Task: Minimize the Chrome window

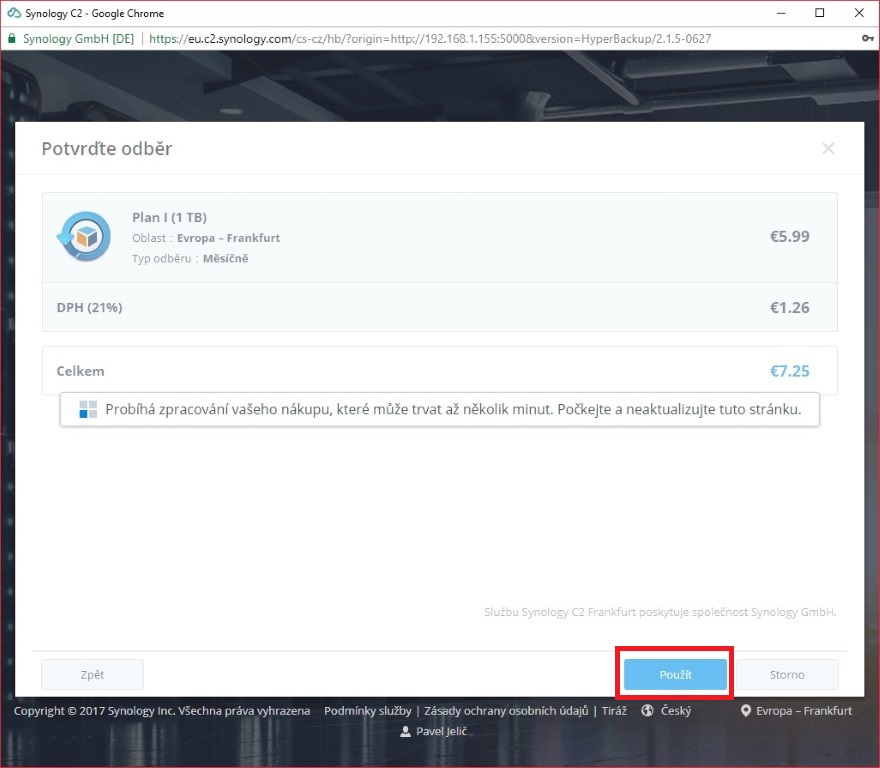Action: point(781,13)
